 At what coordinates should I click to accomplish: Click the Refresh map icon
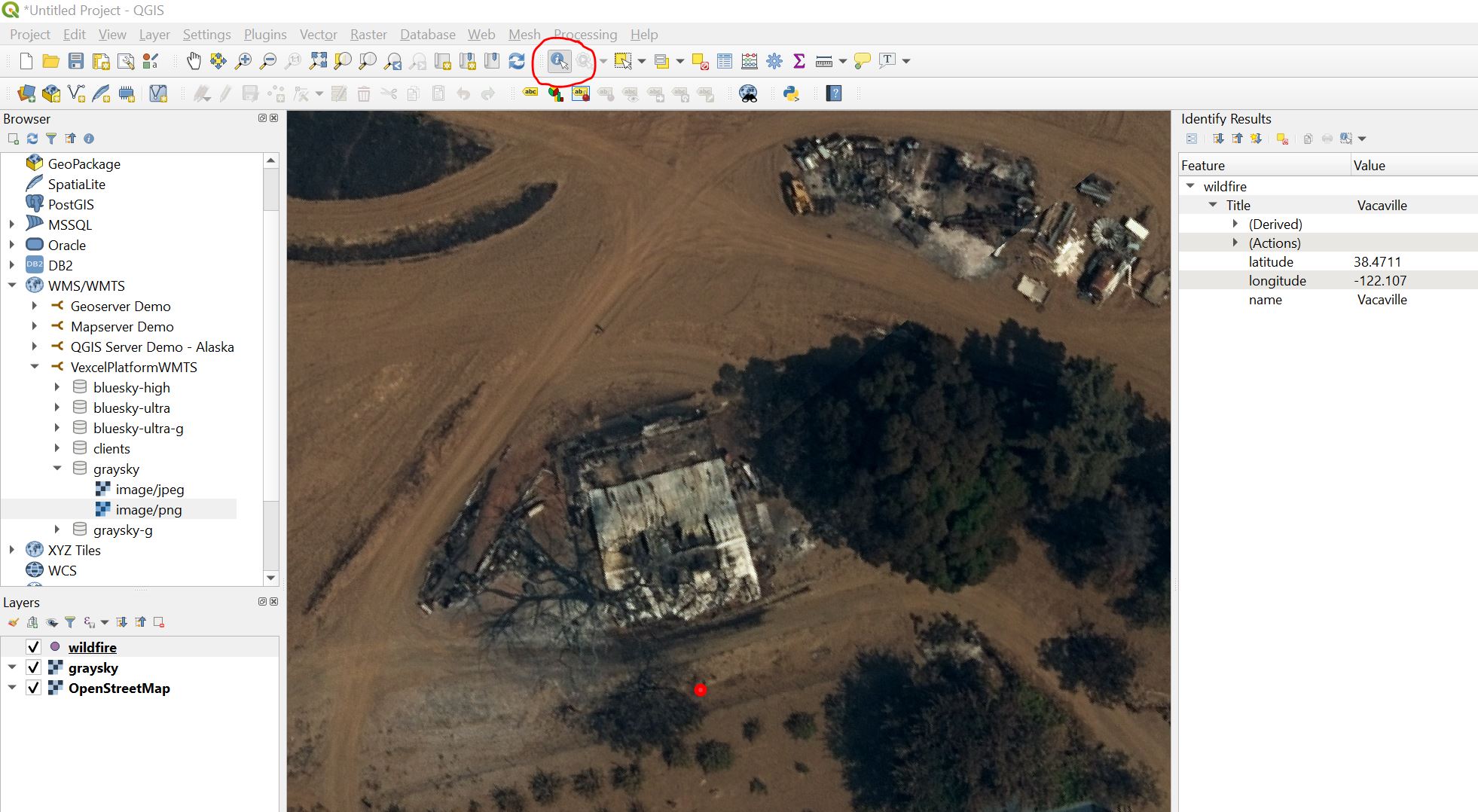tap(517, 61)
